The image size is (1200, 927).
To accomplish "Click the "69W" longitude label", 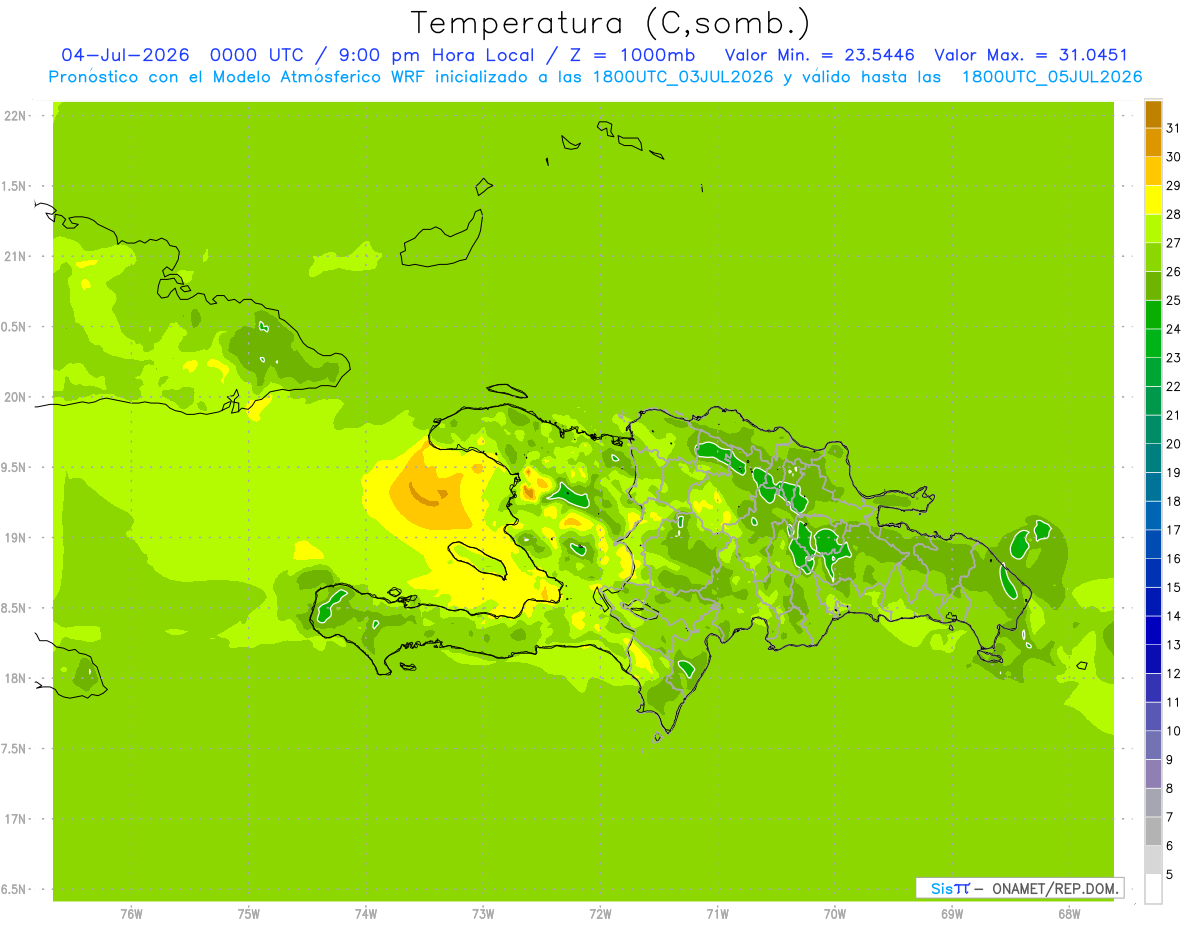I will (x=952, y=914).
